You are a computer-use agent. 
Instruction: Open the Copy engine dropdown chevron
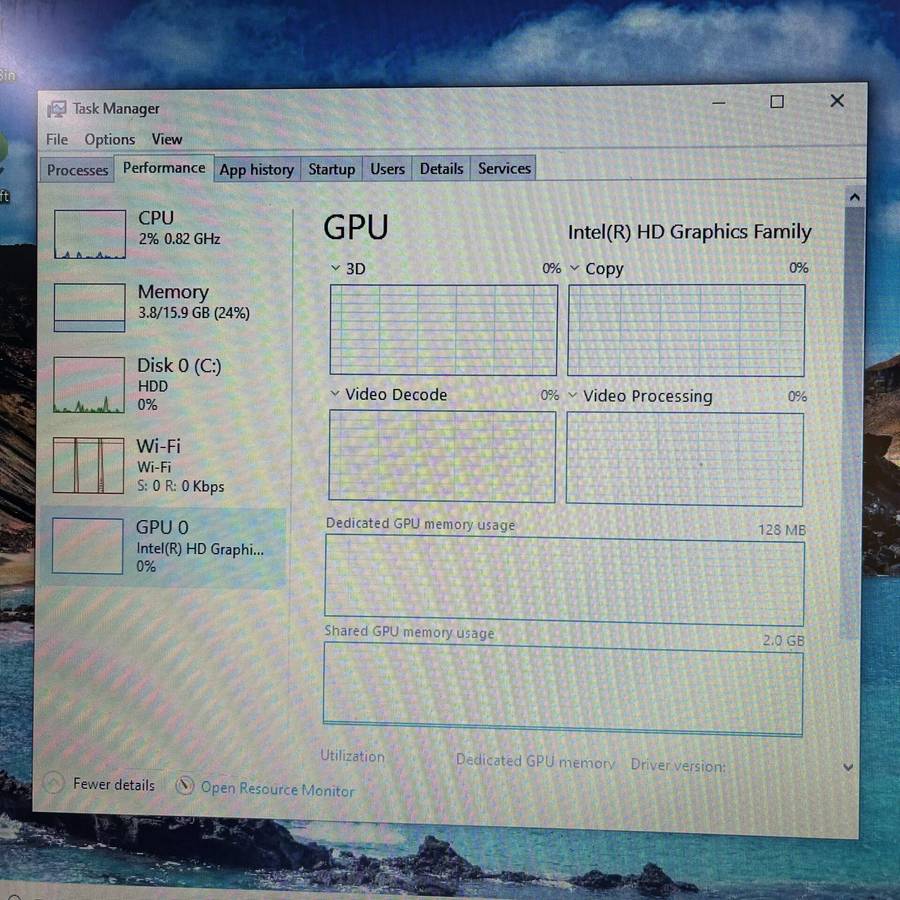[574, 268]
